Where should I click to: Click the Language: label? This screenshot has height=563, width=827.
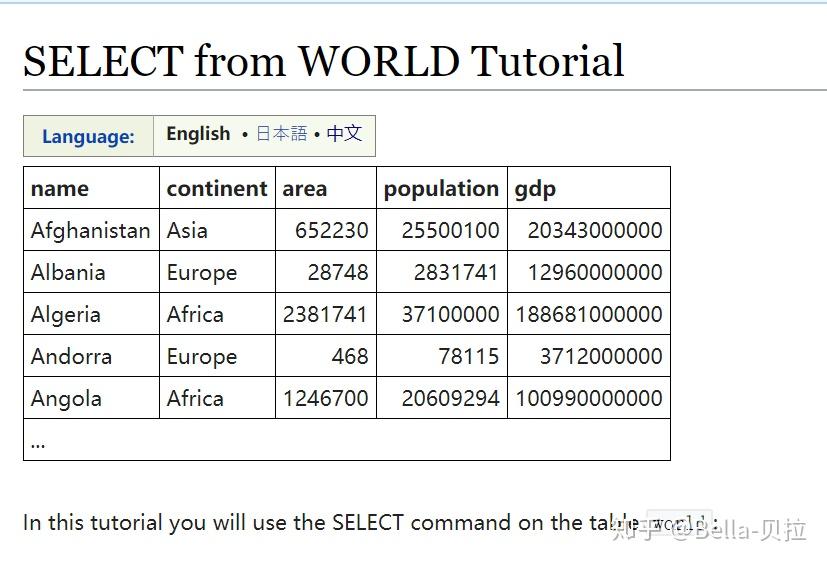(88, 137)
